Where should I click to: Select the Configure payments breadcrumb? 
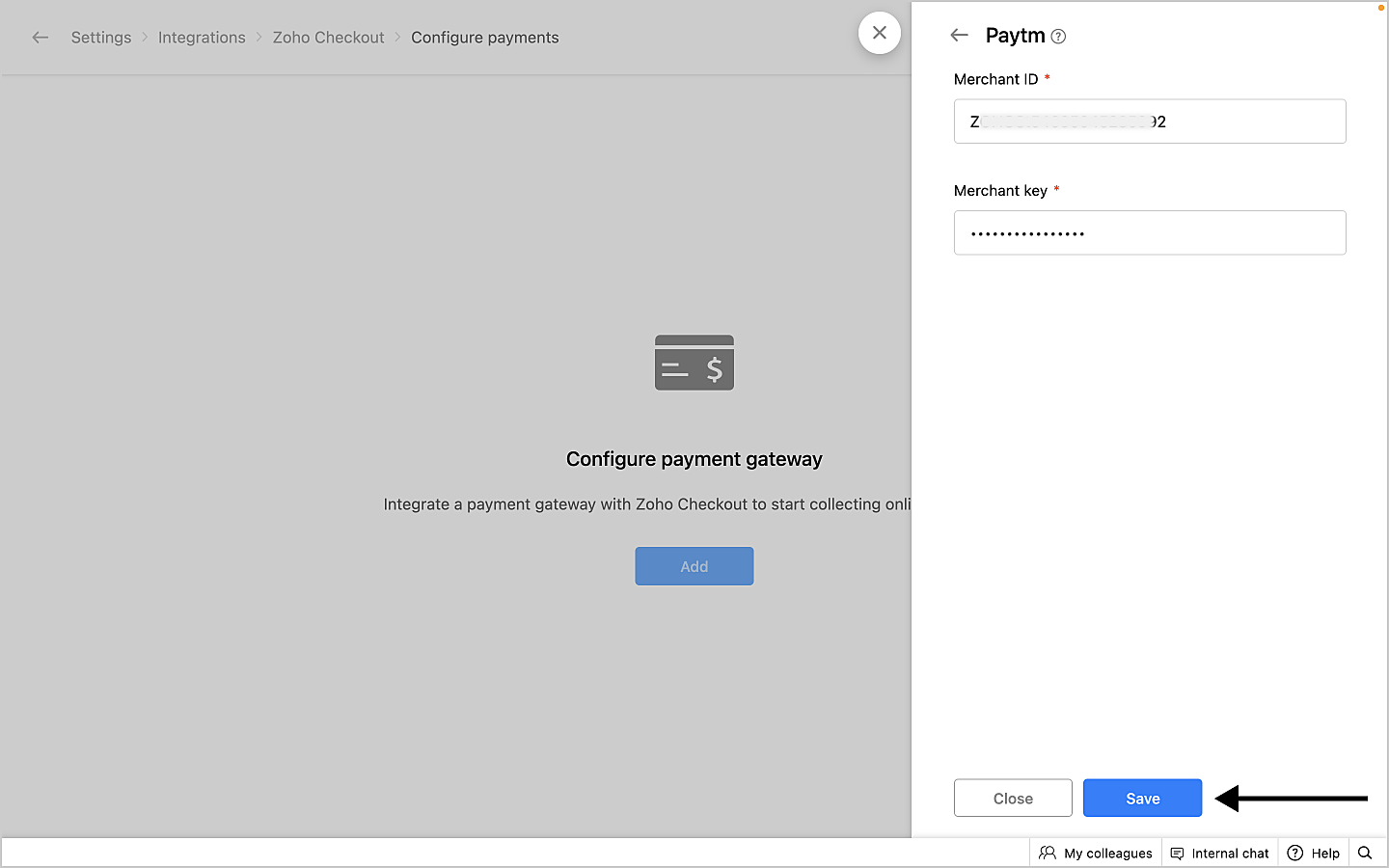[x=485, y=38]
